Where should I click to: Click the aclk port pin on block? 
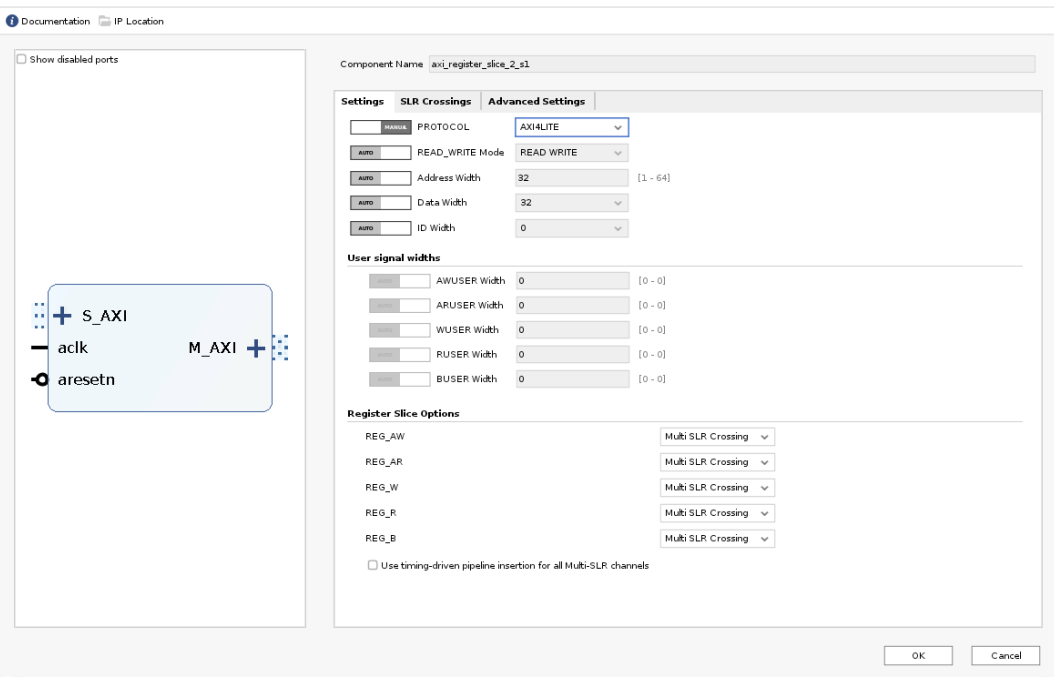39,347
